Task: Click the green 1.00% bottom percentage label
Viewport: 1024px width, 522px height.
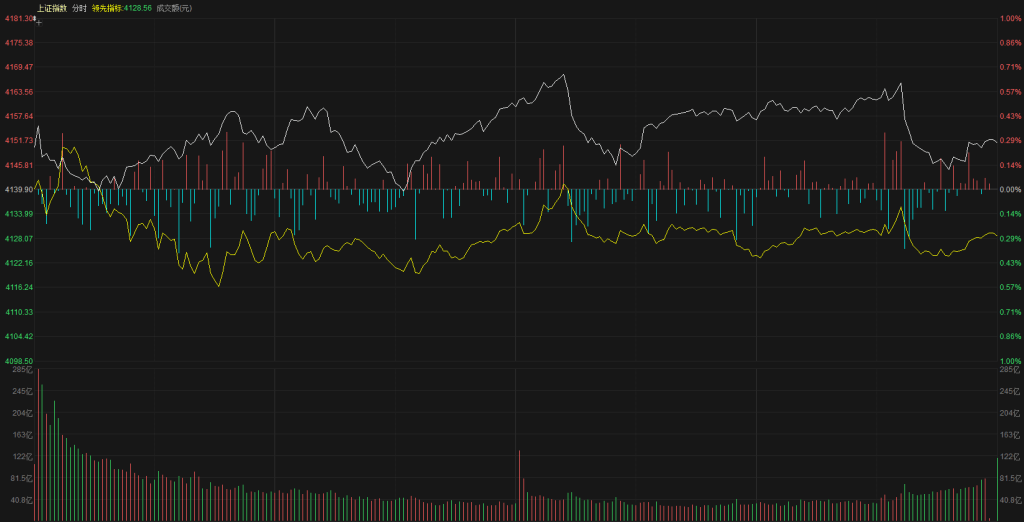Action: click(x=1009, y=361)
